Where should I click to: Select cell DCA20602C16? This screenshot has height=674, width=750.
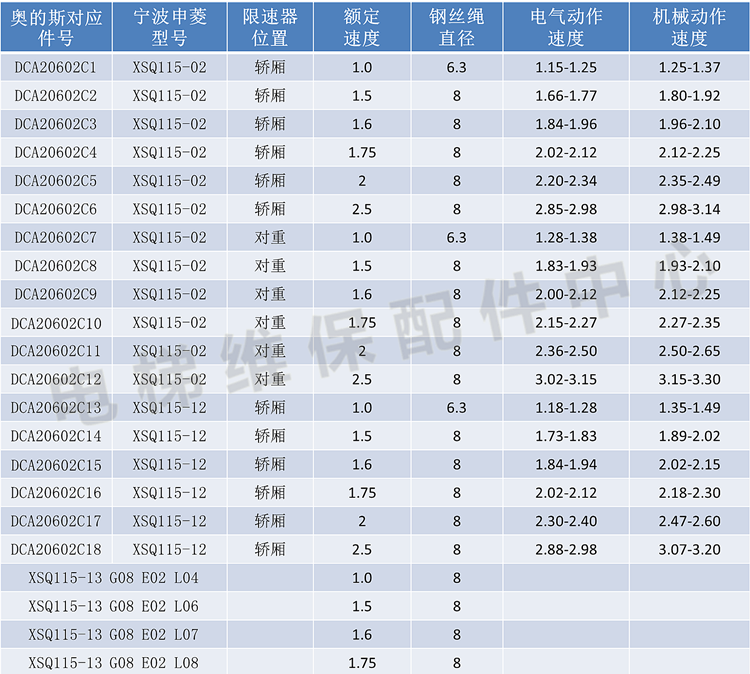point(56,493)
